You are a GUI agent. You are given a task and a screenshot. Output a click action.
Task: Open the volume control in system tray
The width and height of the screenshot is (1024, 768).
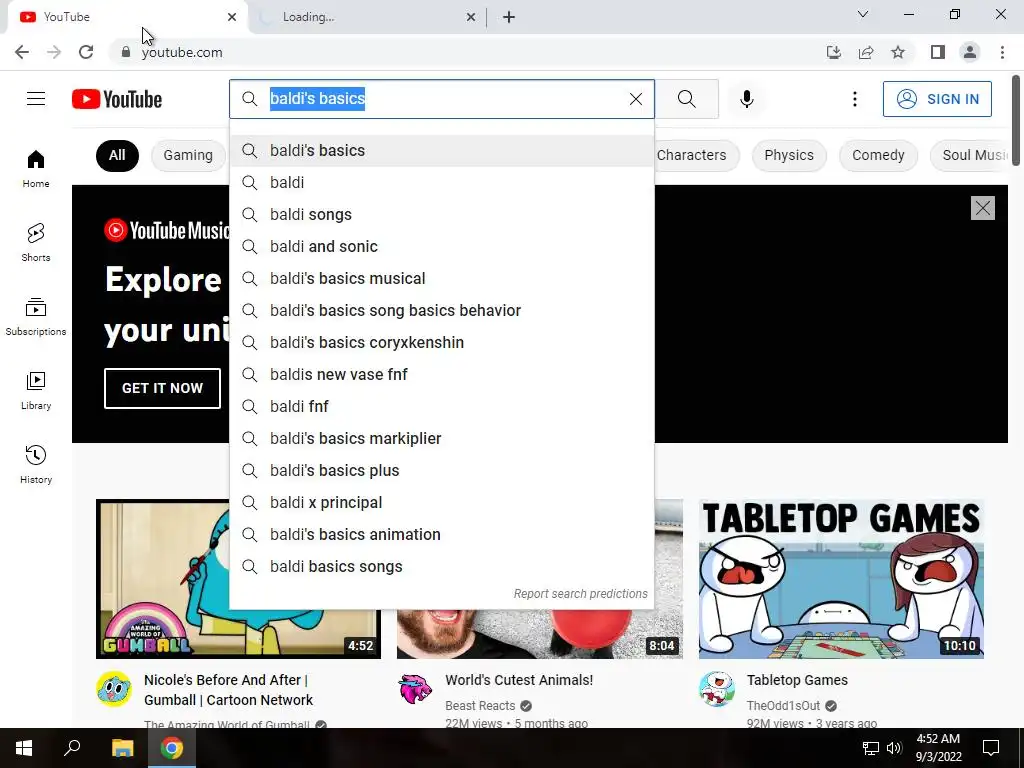coord(894,748)
